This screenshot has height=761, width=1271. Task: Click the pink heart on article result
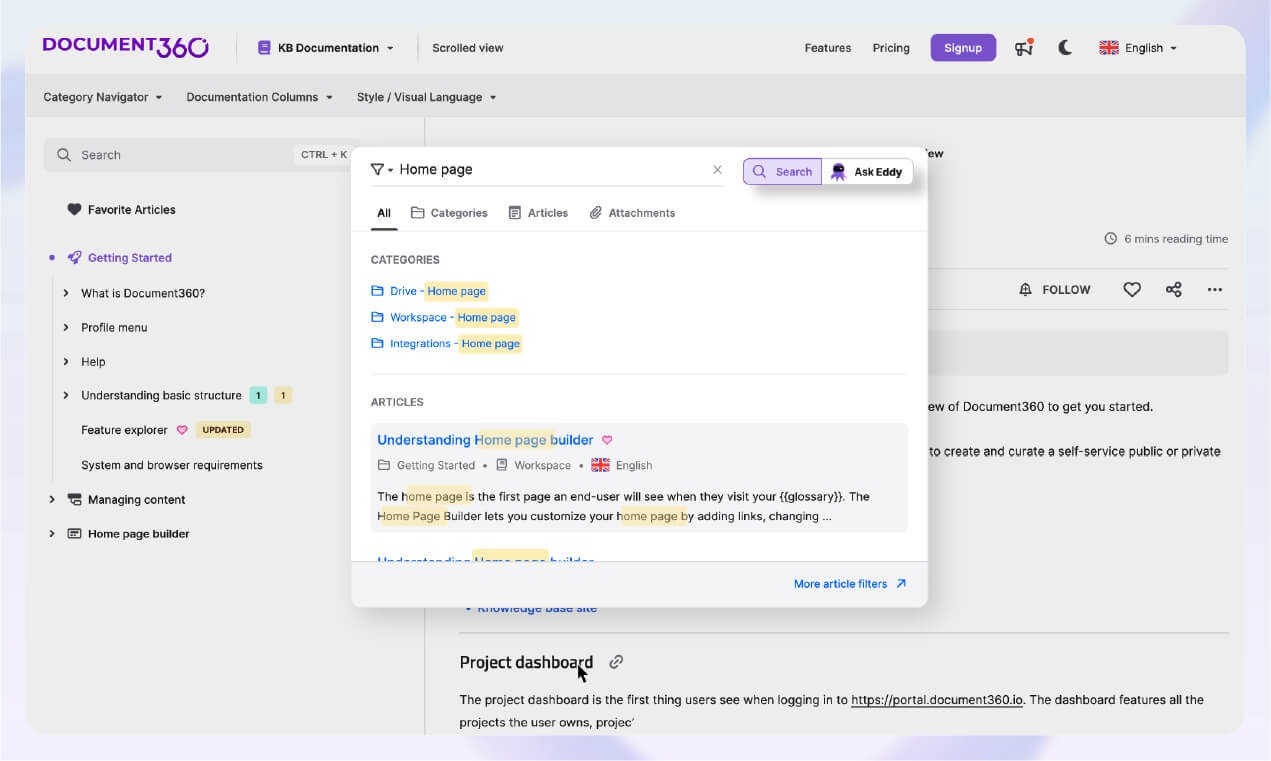tap(607, 440)
